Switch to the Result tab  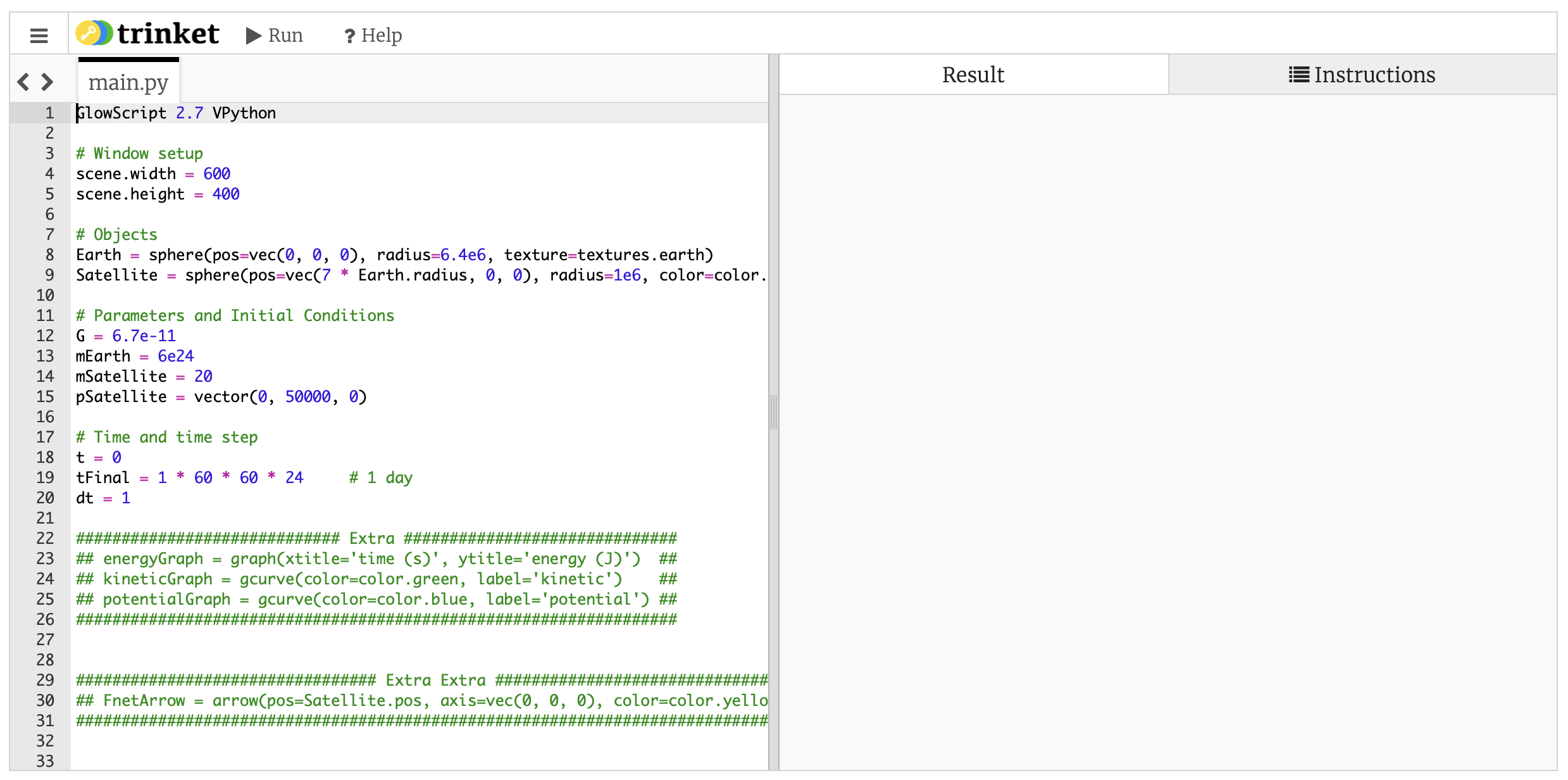coord(973,75)
